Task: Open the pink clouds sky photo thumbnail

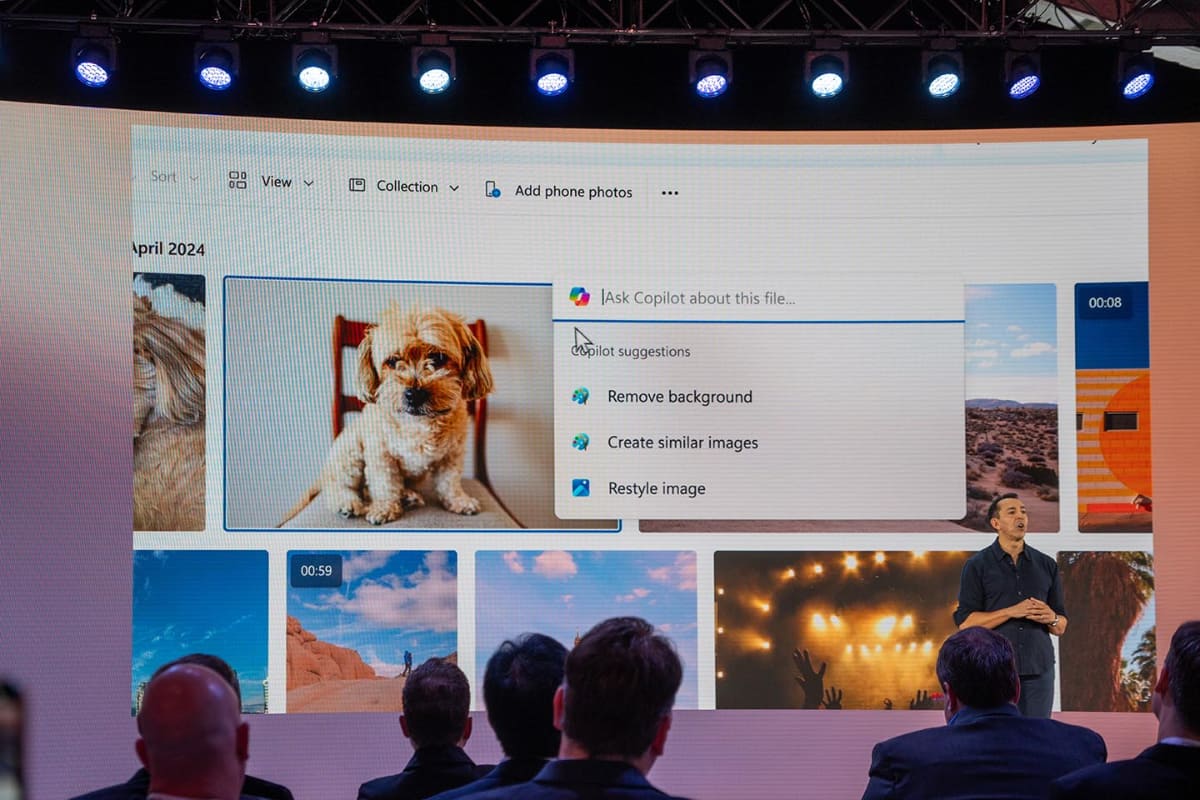Action: (586, 630)
